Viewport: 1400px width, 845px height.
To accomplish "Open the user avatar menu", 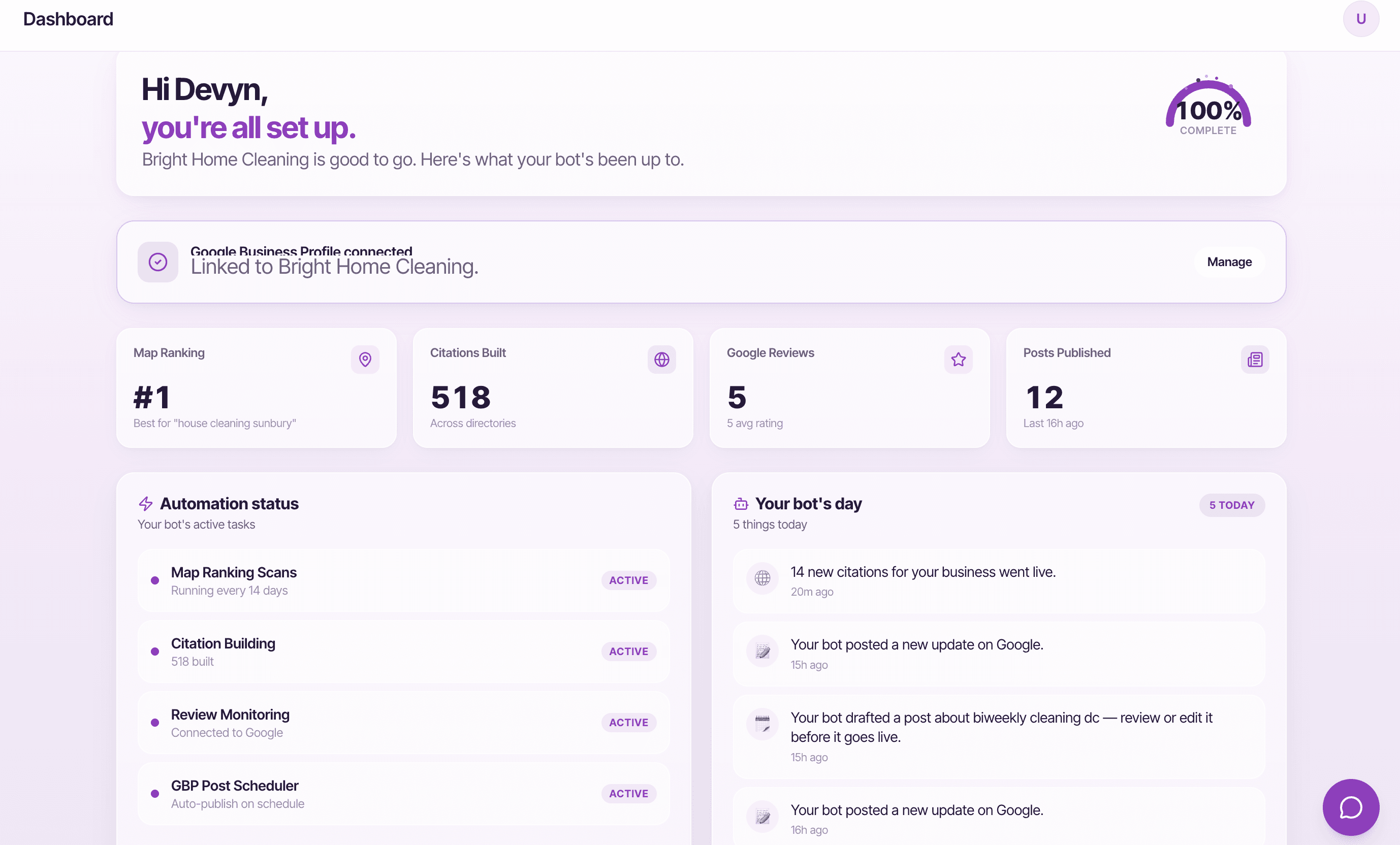I will 1361,19.
